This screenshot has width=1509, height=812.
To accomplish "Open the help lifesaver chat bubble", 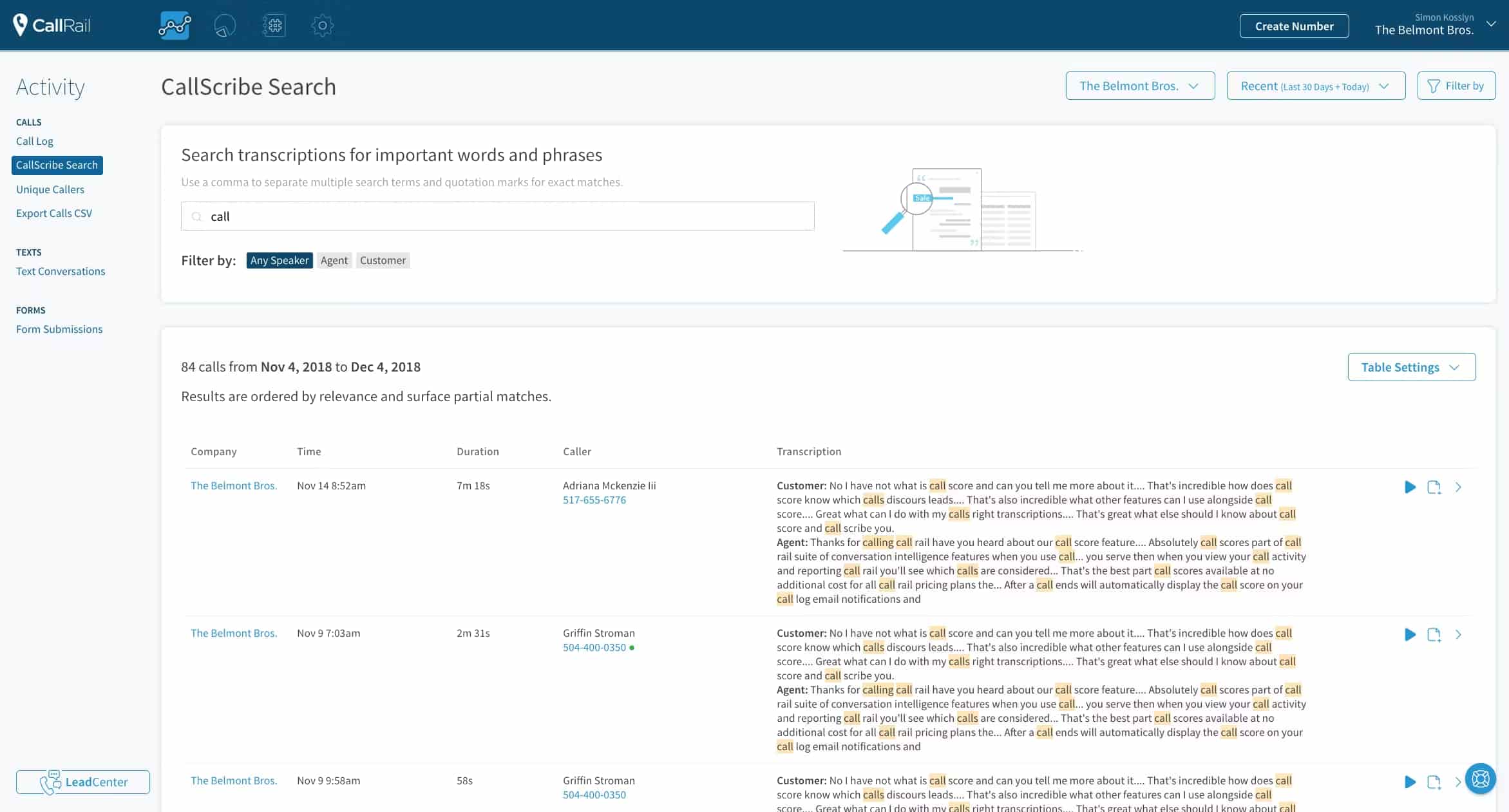I will tap(1480, 779).
